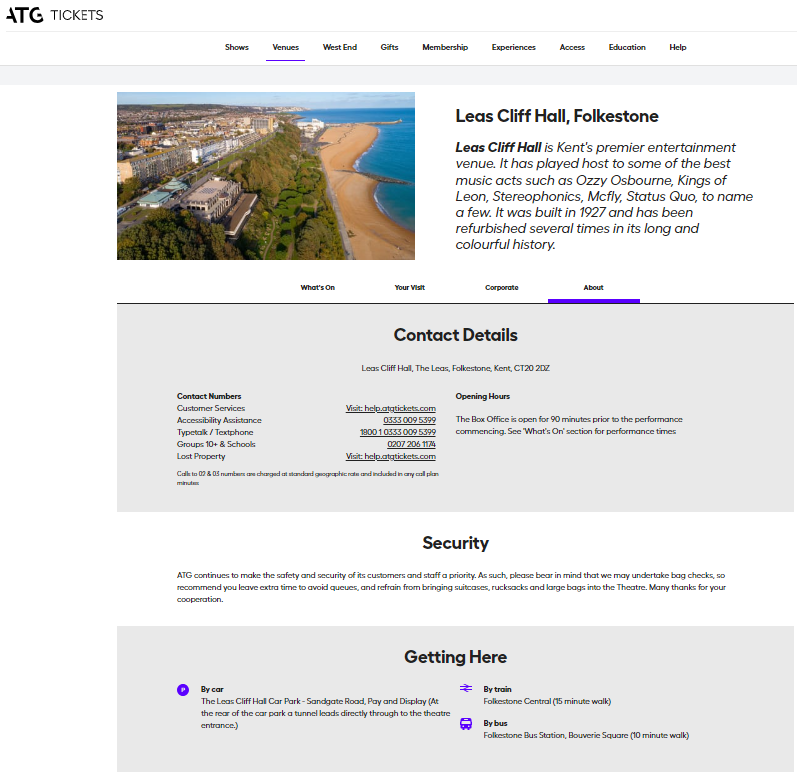Switch to the Your Visit tab
797x776 pixels.
coord(410,288)
